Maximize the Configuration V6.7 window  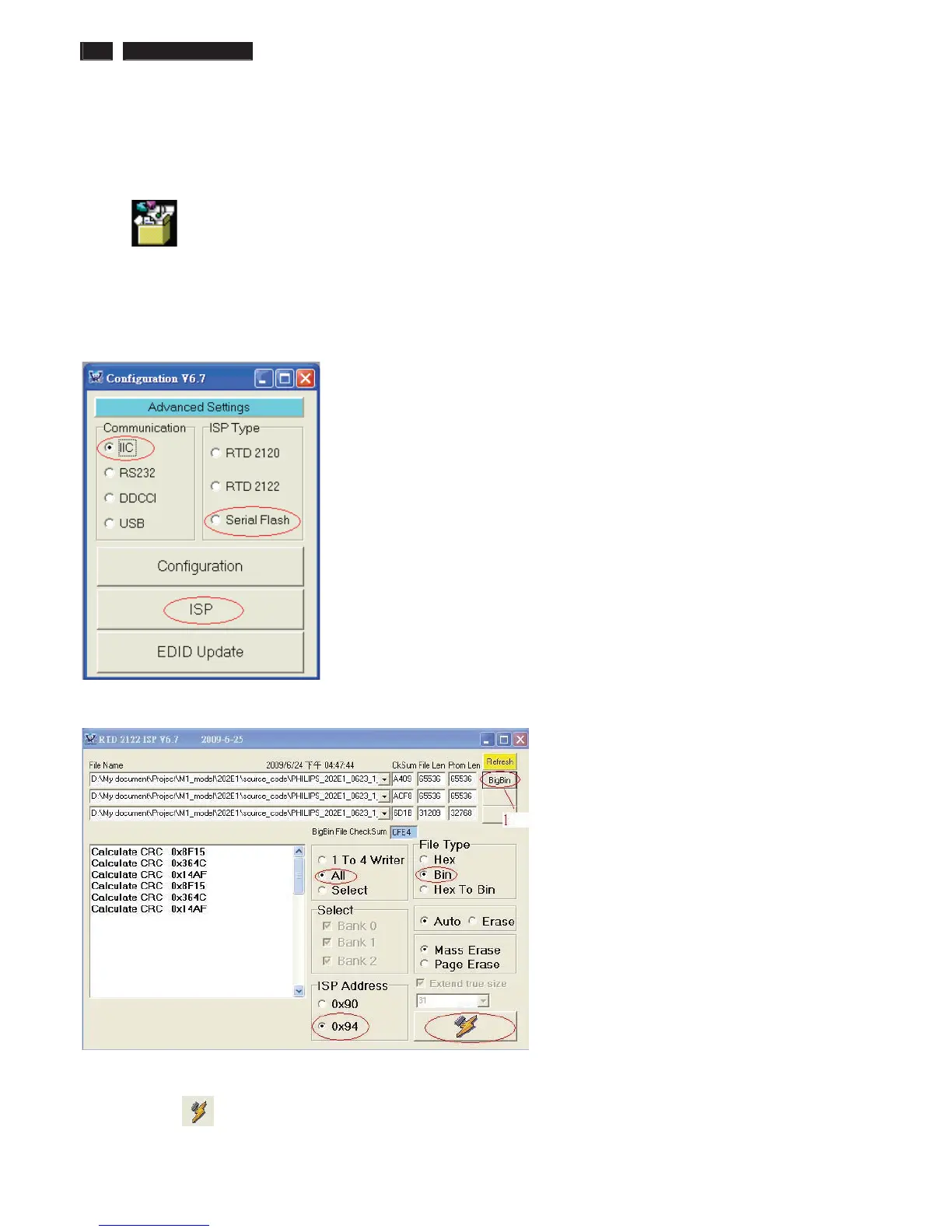pyautogui.click(x=285, y=379)
